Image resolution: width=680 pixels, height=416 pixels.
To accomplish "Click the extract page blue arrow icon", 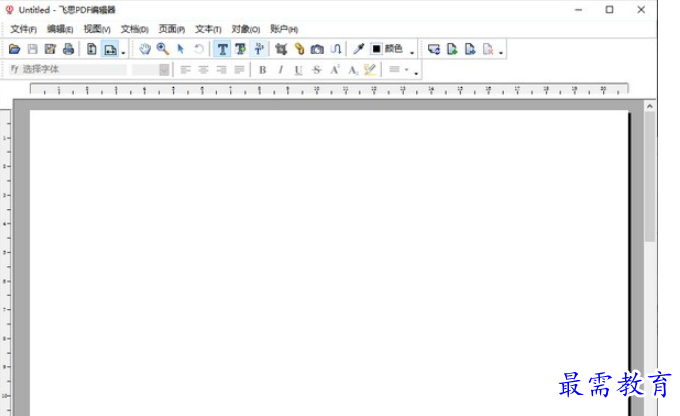I will [x=470, y=49].
